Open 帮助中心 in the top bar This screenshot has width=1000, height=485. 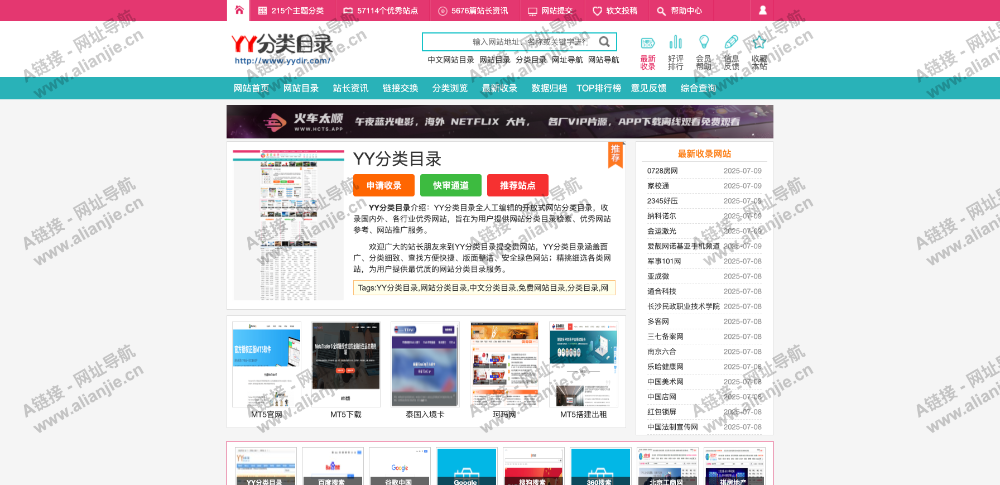(680, 11)
